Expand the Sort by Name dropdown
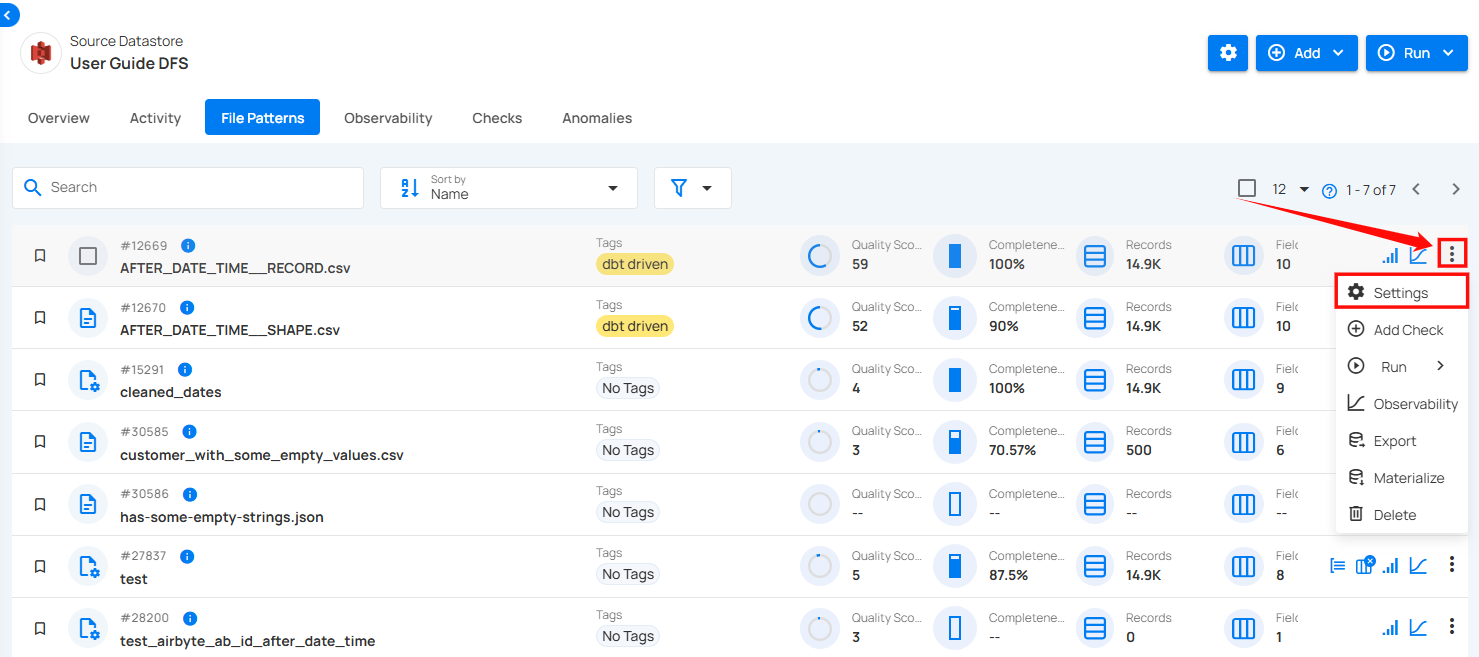Screen dimensions: 1479x657 point(508,188)
